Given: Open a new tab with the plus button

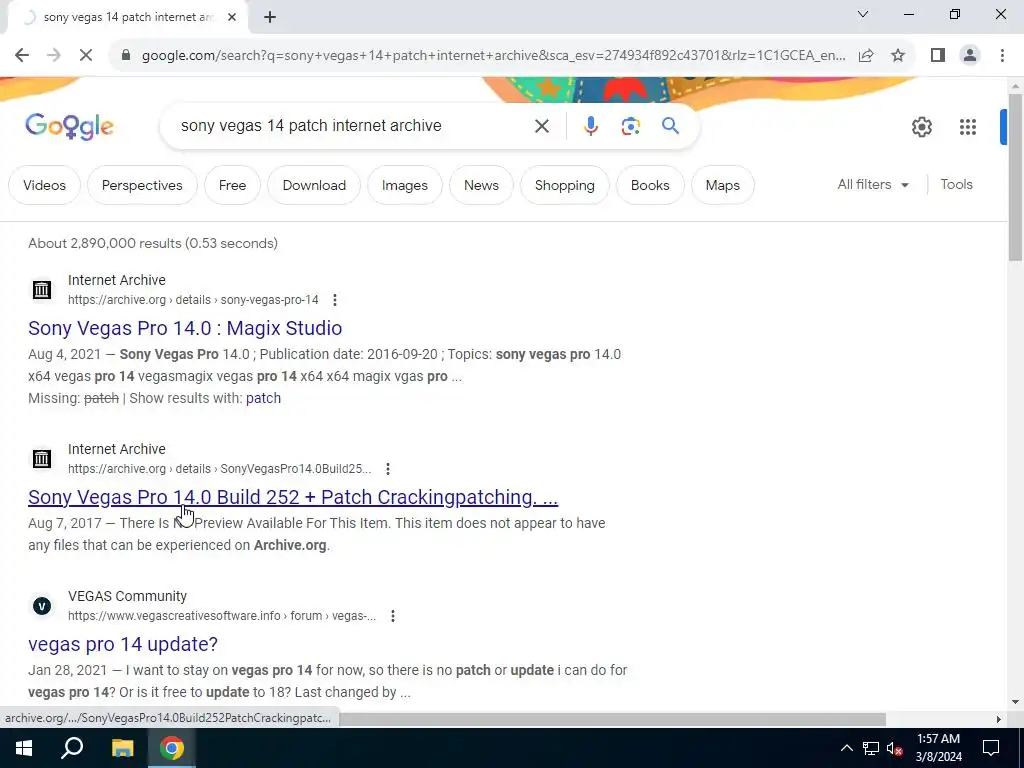Looking at the screenshot, I should (270, 18).
